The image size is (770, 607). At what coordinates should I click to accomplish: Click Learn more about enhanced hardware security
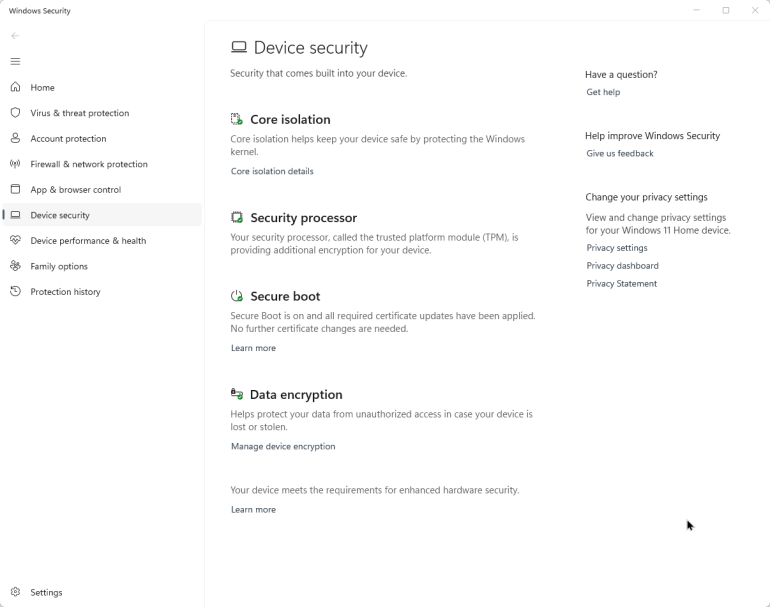tap(253, 509)
